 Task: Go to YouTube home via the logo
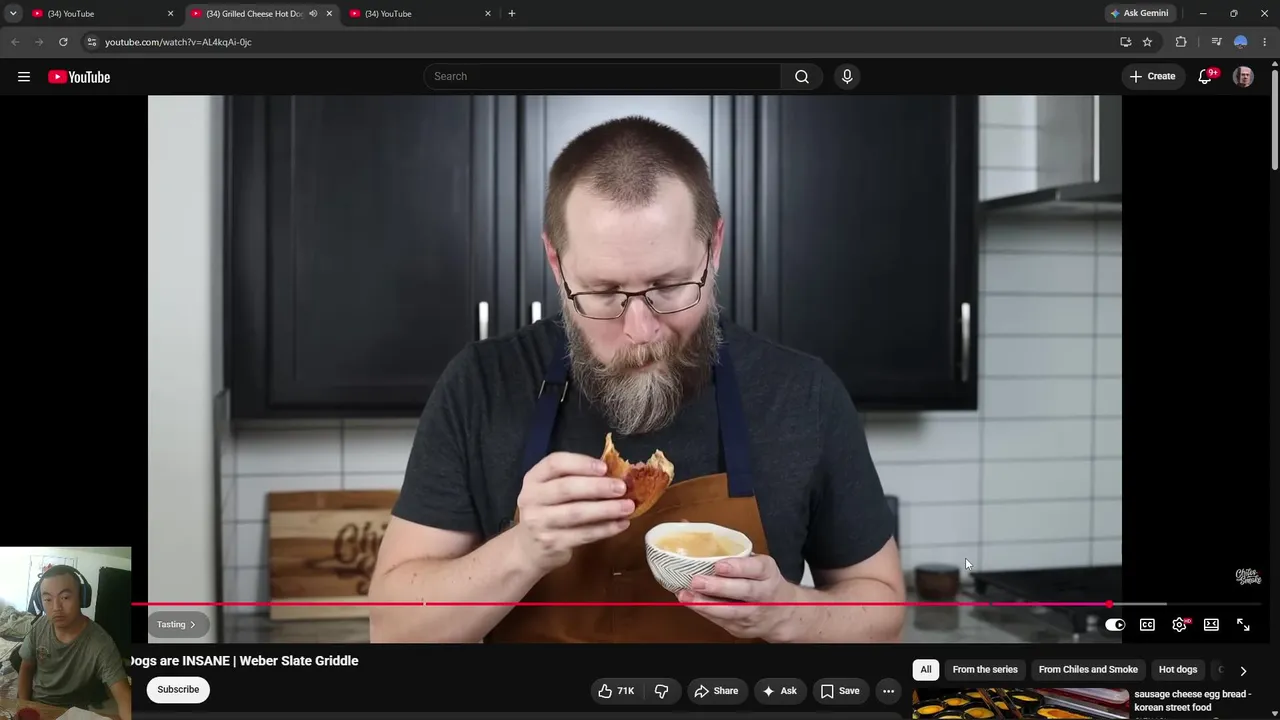pyautogui.click(x=79, y=77)
